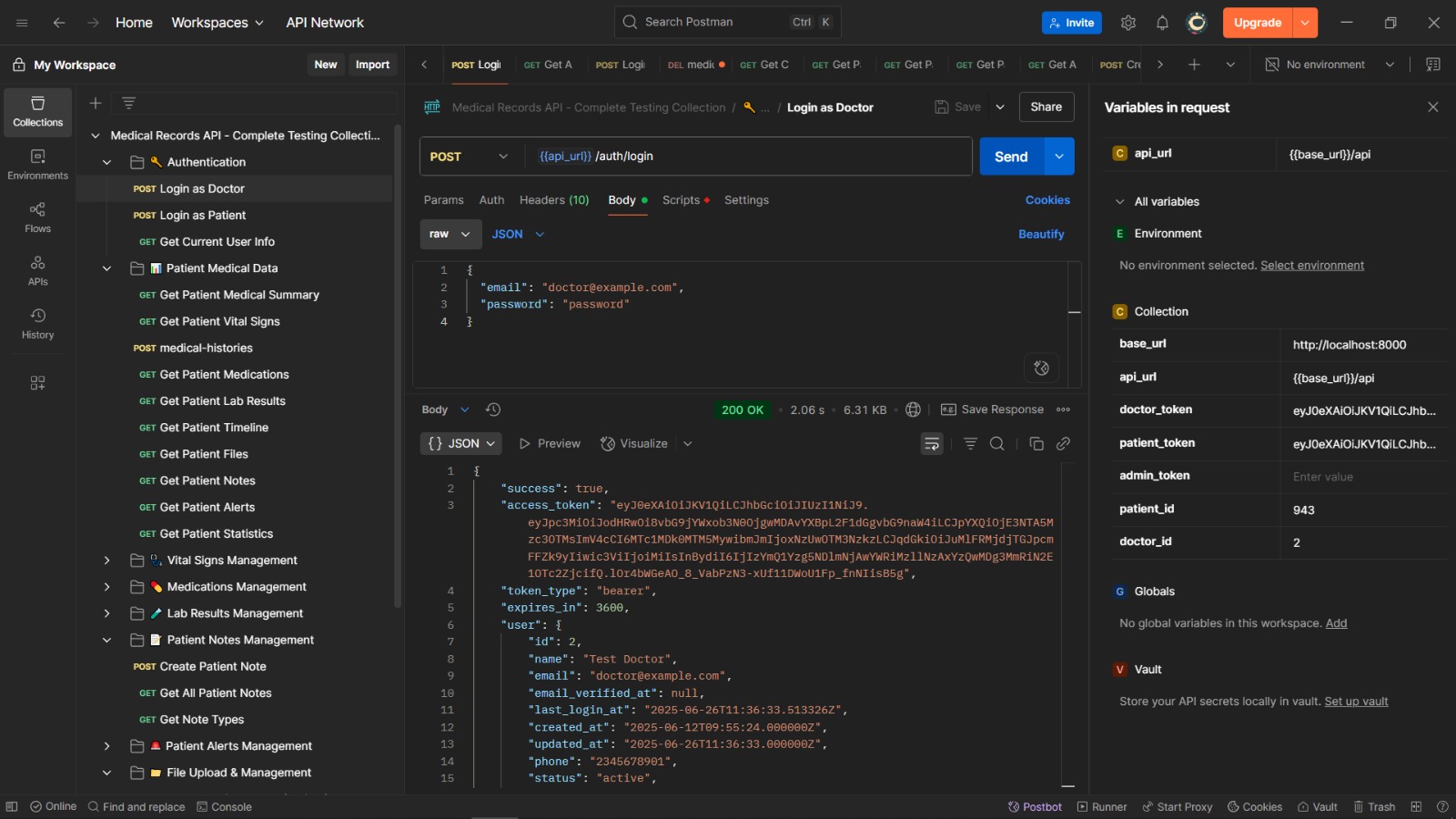Open the History sidebar panel

[37, 323]
